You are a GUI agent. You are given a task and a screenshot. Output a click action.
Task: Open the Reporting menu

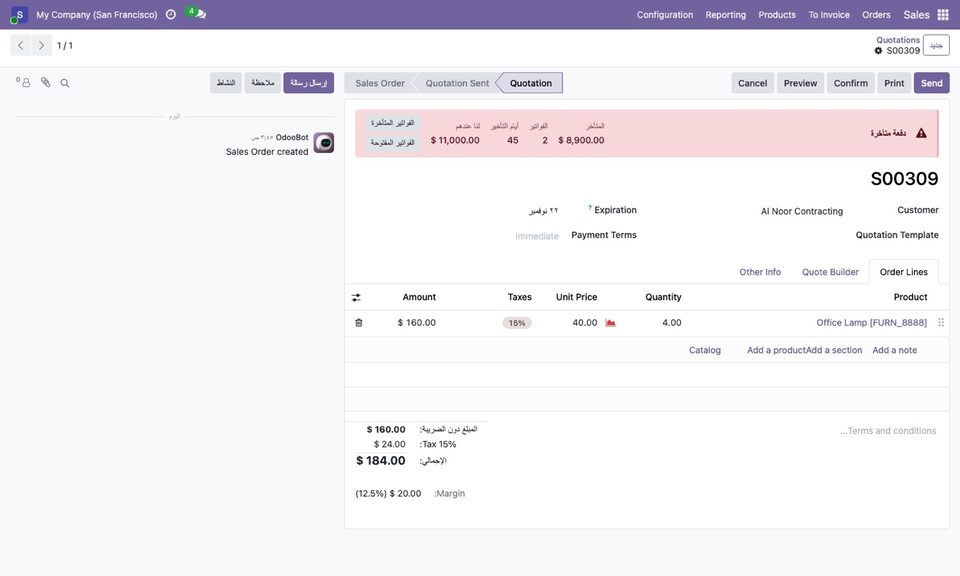[726, 15]
